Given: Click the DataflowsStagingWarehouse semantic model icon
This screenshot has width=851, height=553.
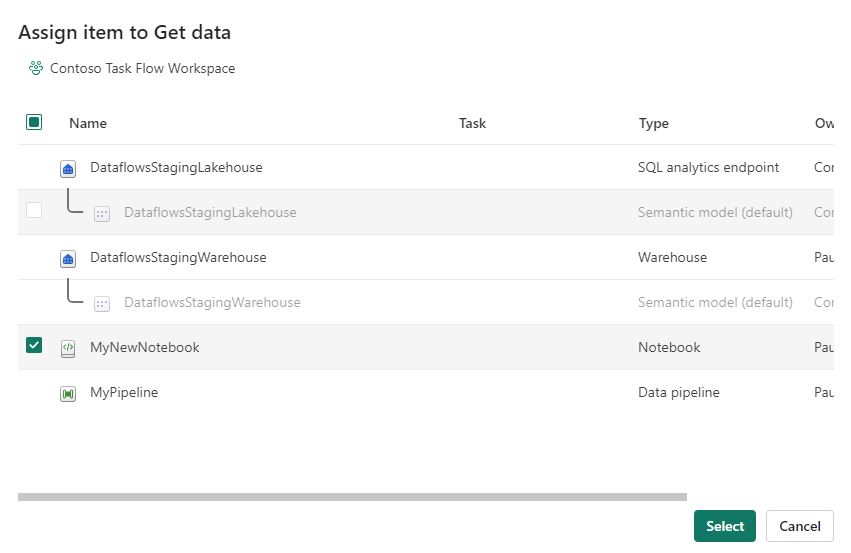Looking at the screenshot, I should pos(102,303).
